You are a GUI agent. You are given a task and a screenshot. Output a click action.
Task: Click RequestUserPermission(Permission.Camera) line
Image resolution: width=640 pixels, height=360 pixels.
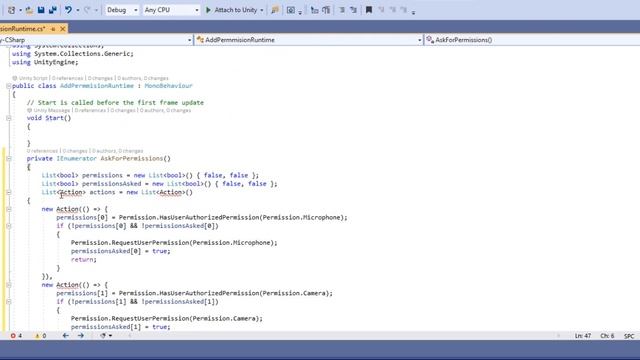point(167,318)
